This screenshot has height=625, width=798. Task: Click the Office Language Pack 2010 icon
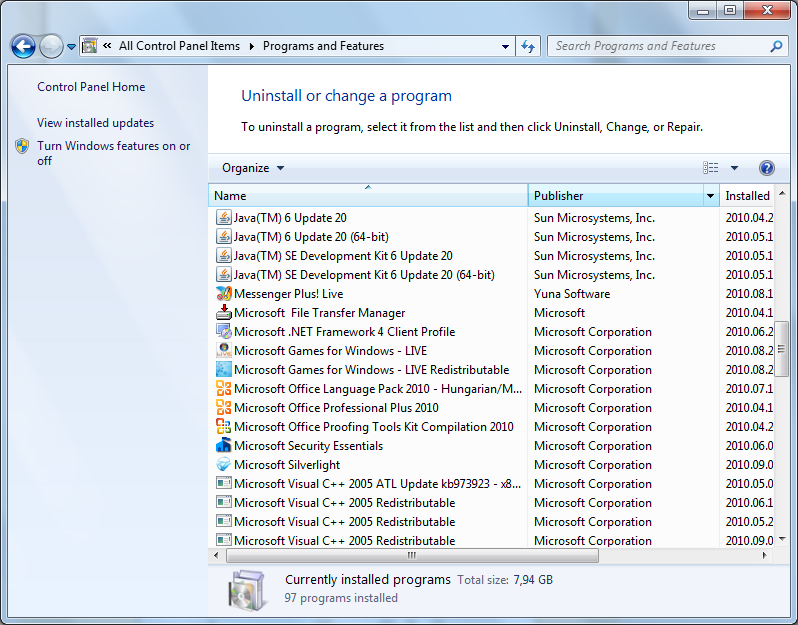[223, 388]
